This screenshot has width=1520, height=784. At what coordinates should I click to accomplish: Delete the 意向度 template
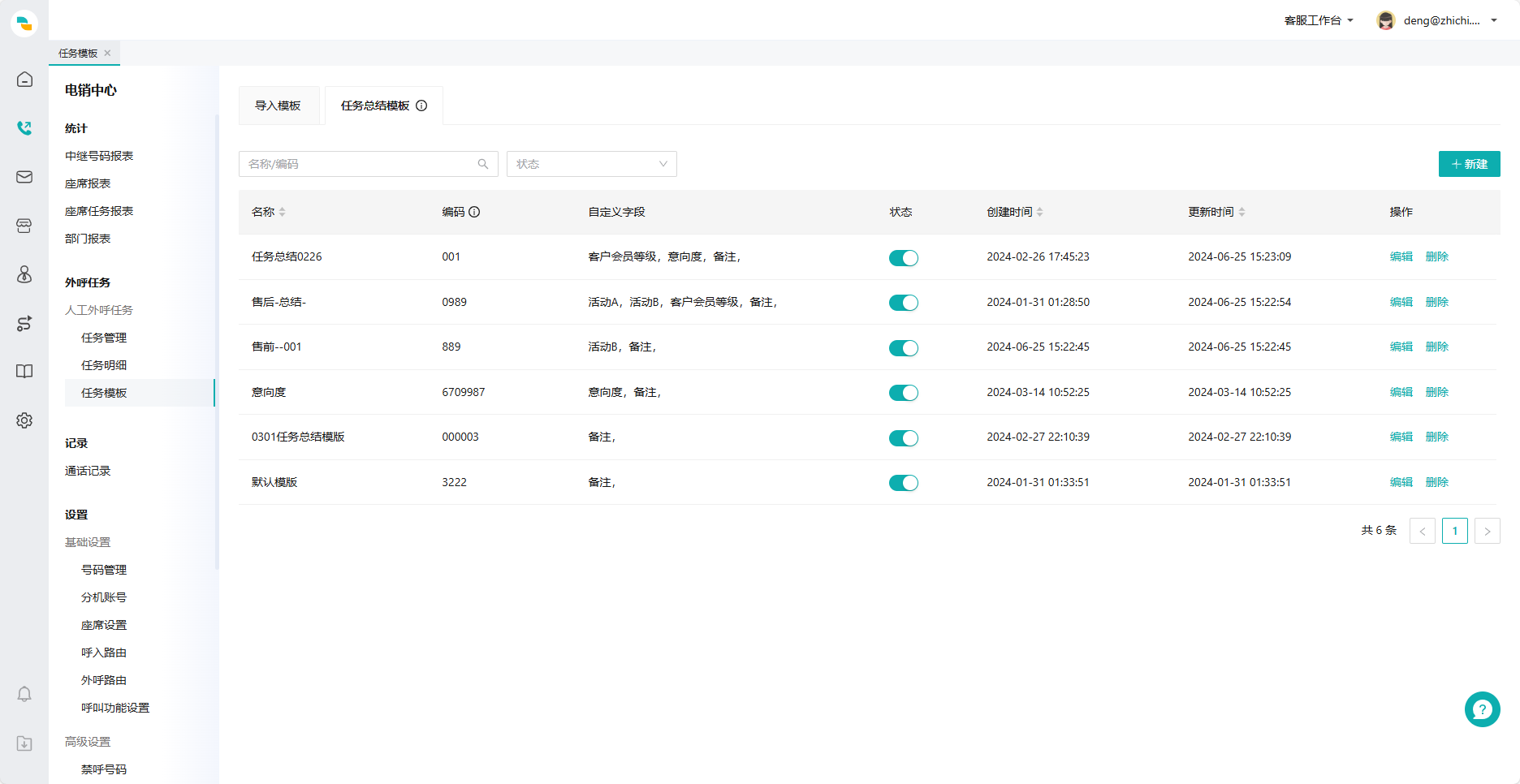pyautogui.click(x=1437, y=392)
